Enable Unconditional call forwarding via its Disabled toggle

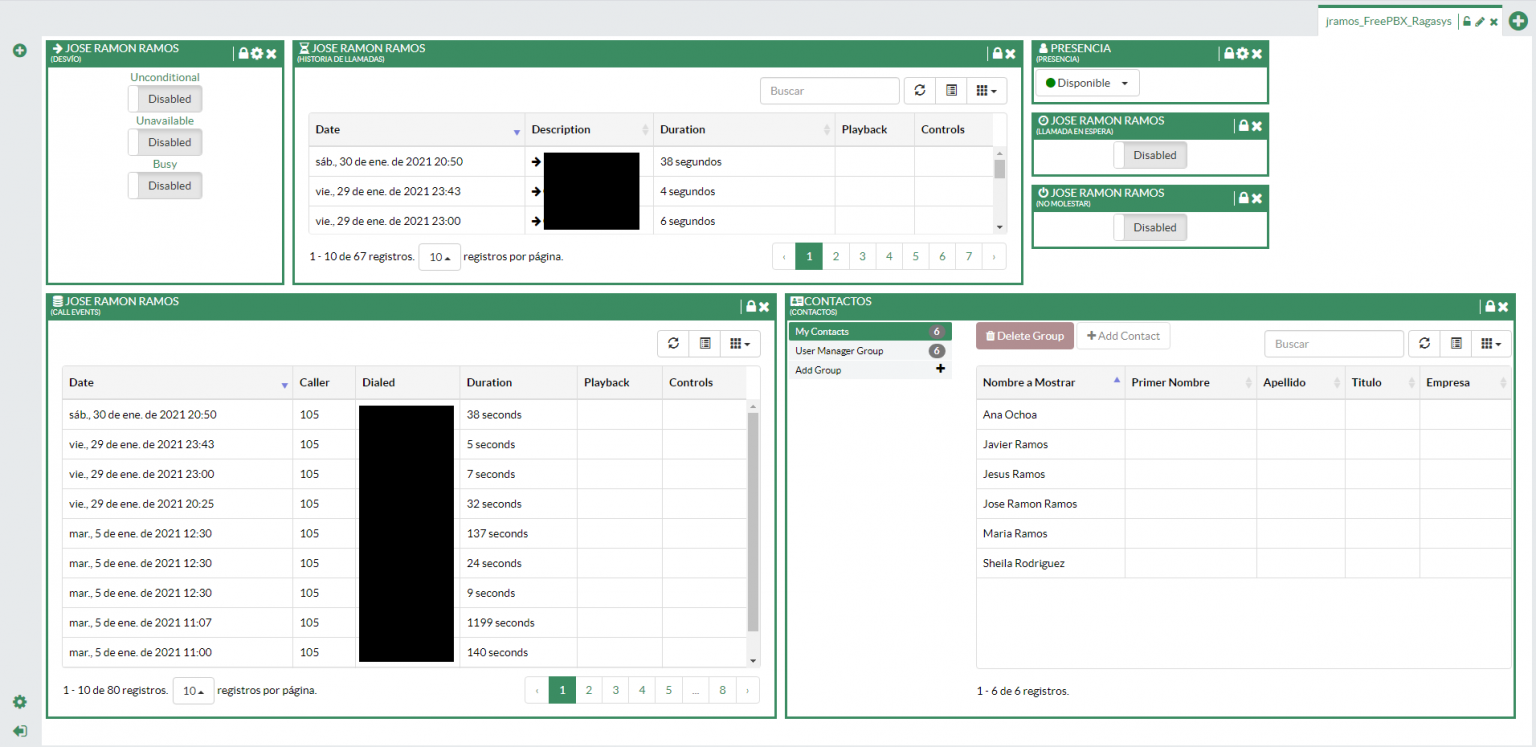(165, 98)
